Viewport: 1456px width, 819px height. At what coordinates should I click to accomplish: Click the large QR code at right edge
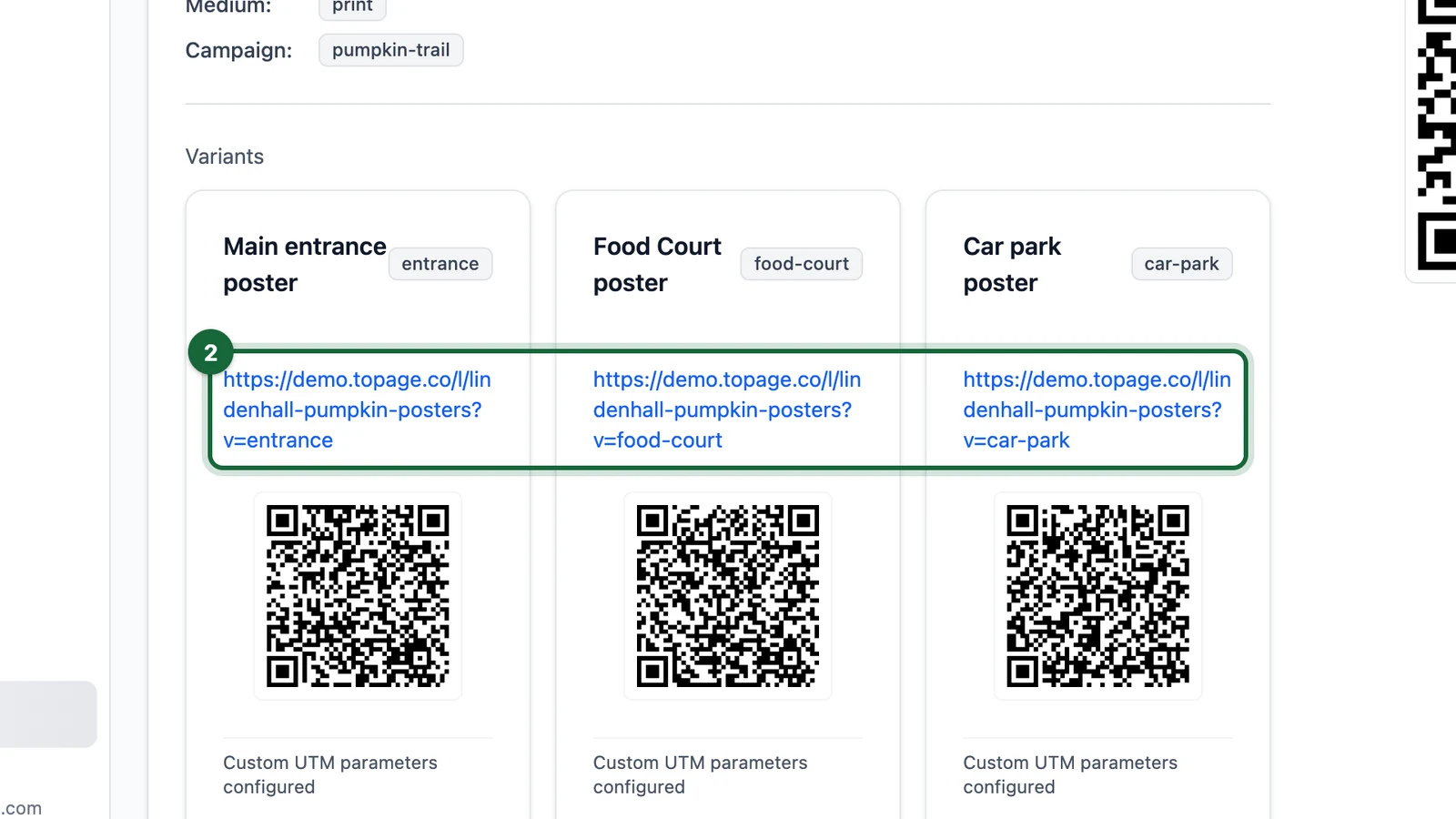tap(1436, 135)
